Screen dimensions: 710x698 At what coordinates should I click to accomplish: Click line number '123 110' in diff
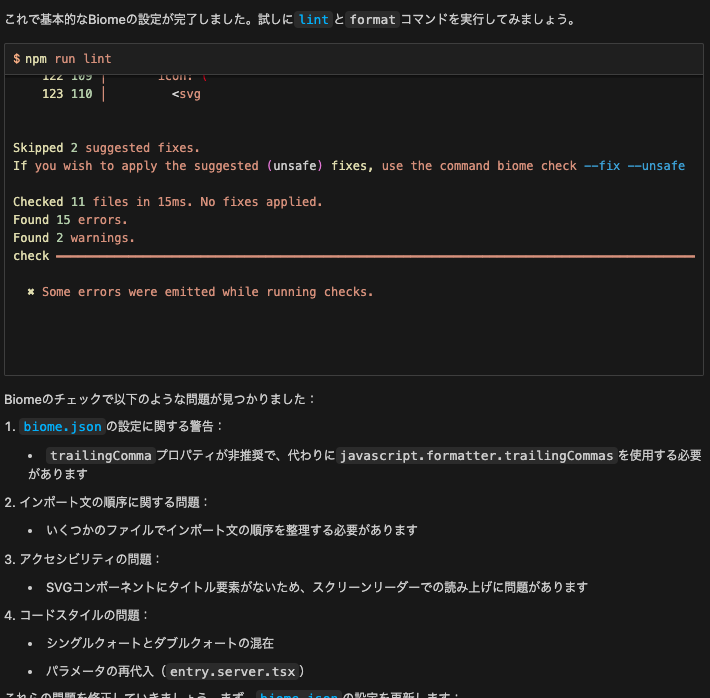point(67,94)
